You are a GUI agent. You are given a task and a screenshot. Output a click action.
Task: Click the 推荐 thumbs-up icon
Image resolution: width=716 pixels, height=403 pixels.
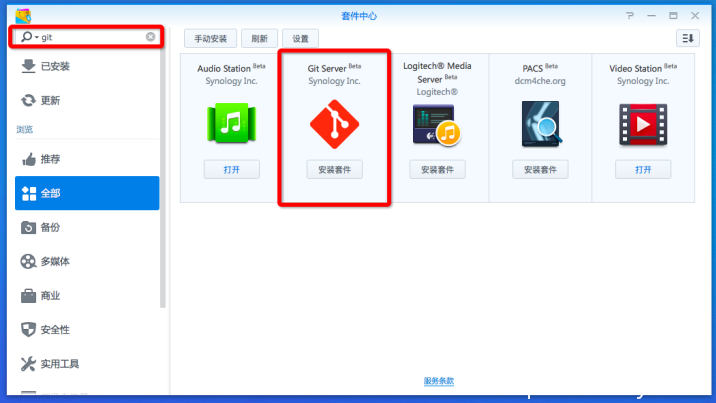[x=29, y=159]
